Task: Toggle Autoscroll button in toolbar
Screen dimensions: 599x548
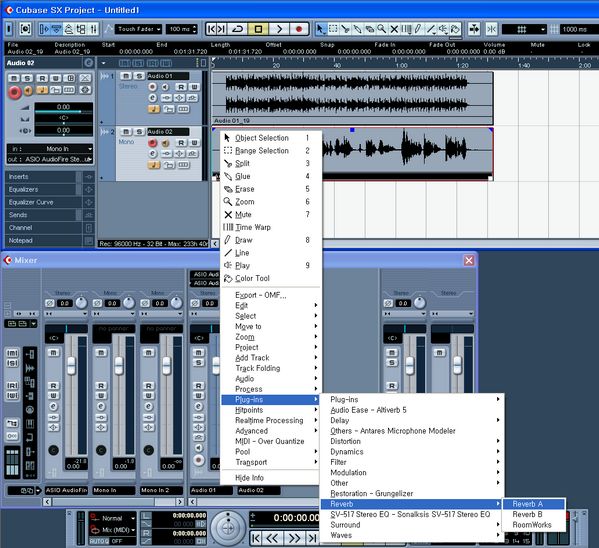Action: (x=474, y=29)
